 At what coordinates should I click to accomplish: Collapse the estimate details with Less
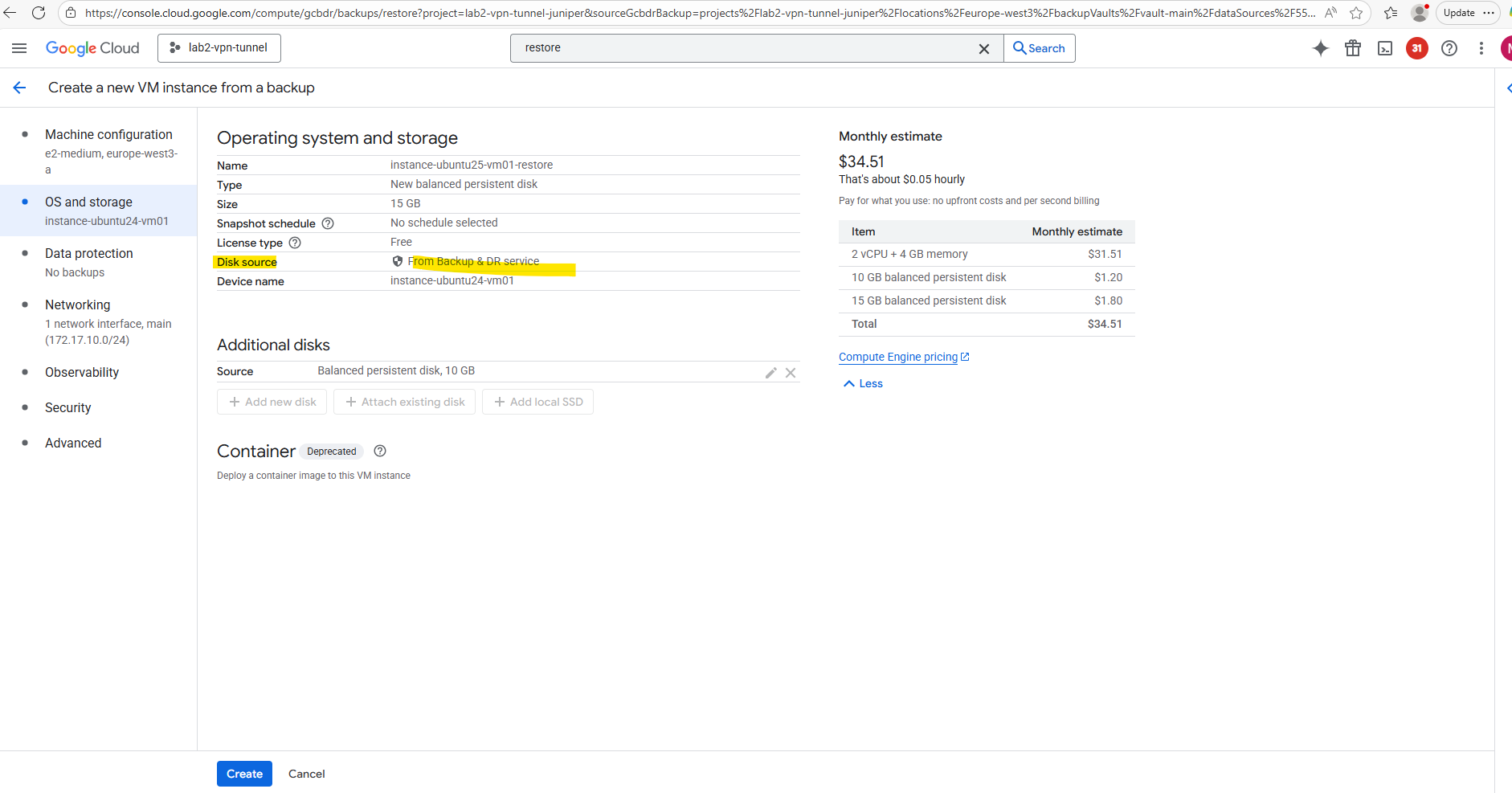tap(863, 384)
